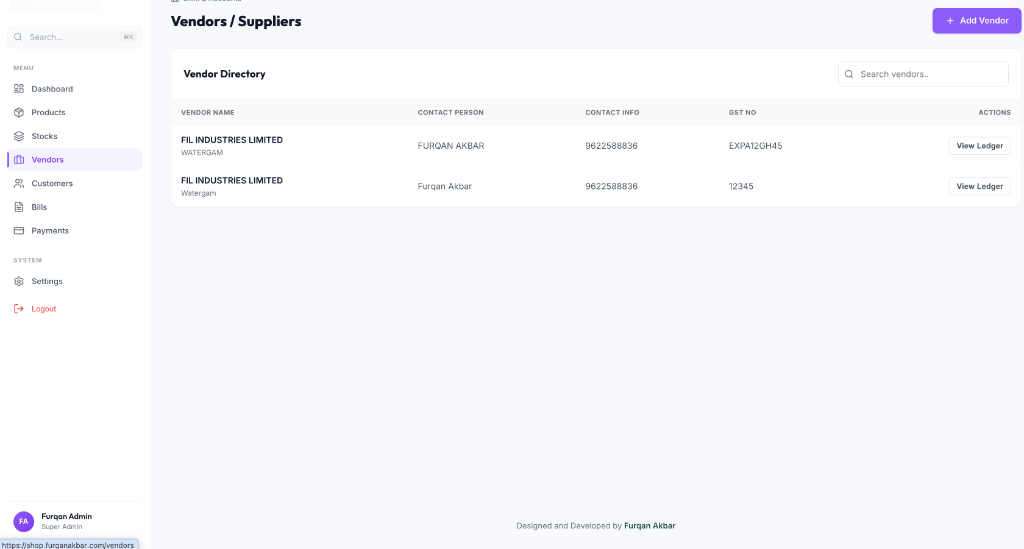The image size is (1024, 549).
Task: Click the Vendor Directory heading
Action: pos(225,74)
